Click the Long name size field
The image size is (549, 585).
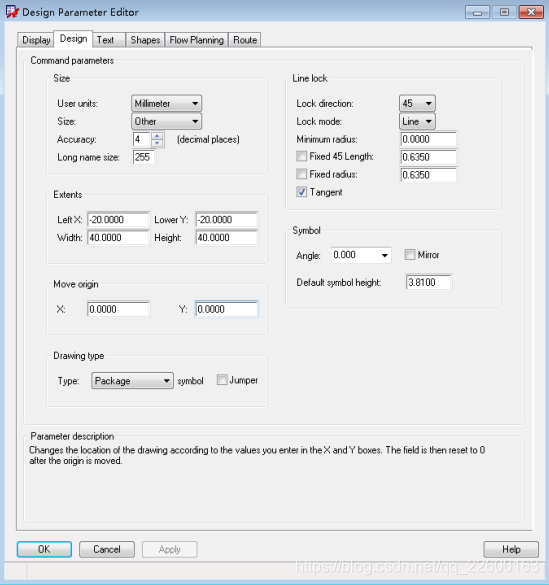pyautogui.click(x=144, y=157)
